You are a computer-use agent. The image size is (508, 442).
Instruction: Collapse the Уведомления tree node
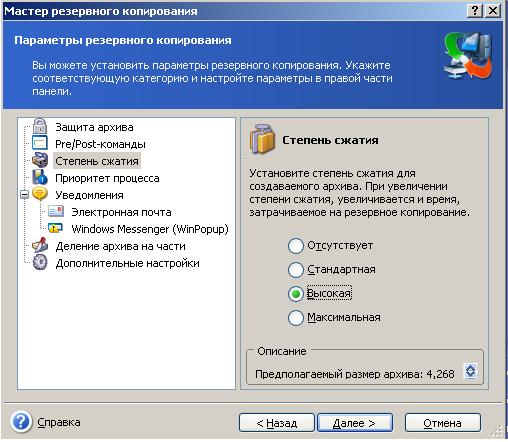[24, 194]
